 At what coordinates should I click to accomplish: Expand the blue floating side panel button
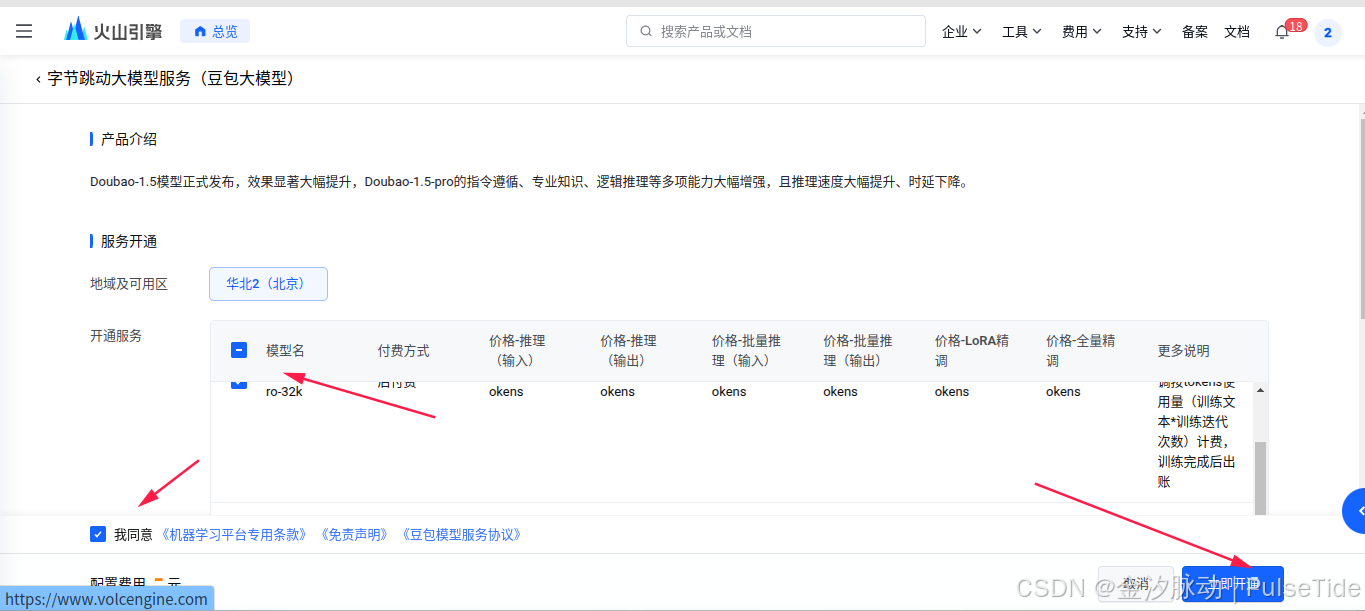[1354, 511]
